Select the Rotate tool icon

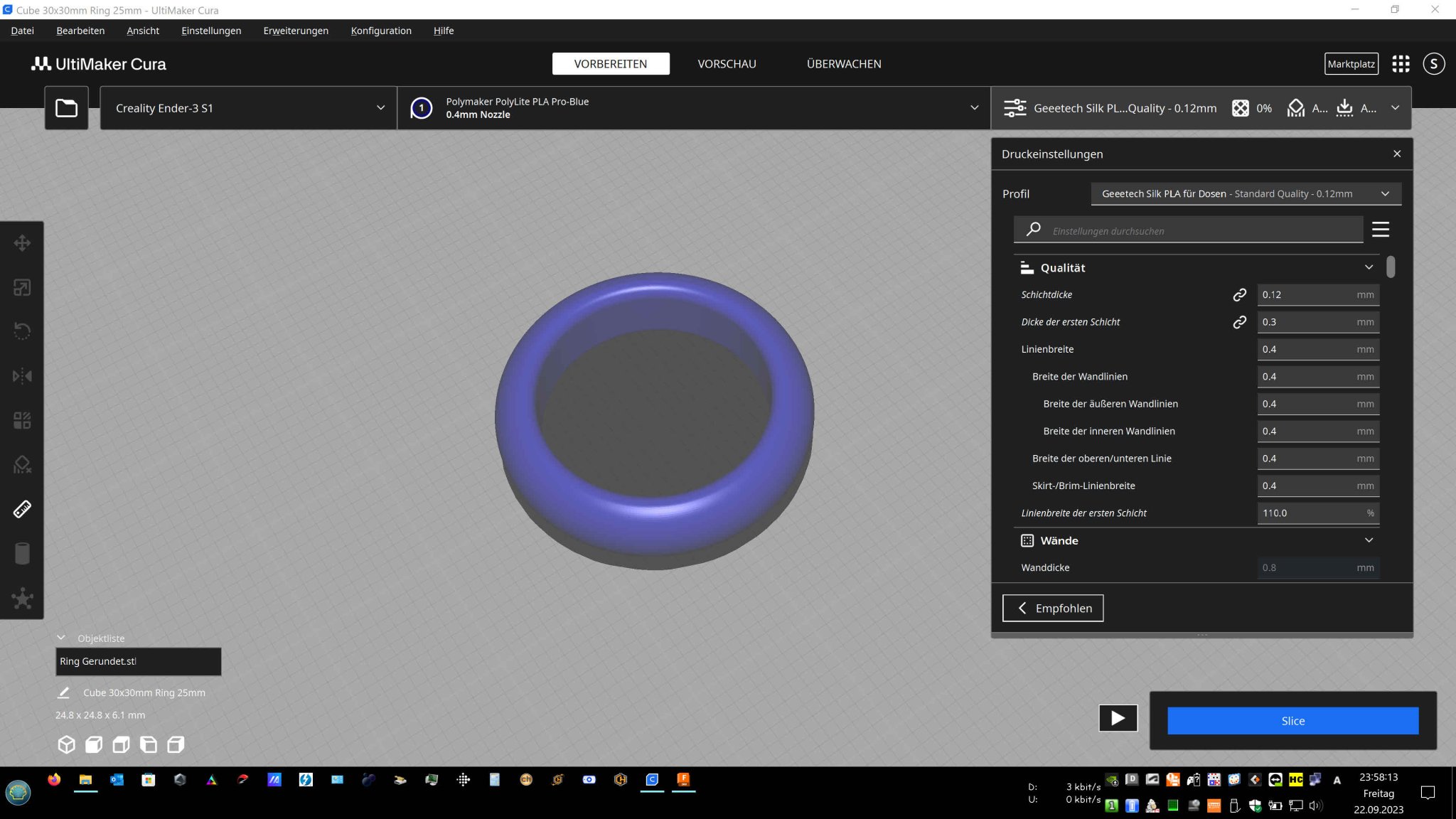click(22, 331)
